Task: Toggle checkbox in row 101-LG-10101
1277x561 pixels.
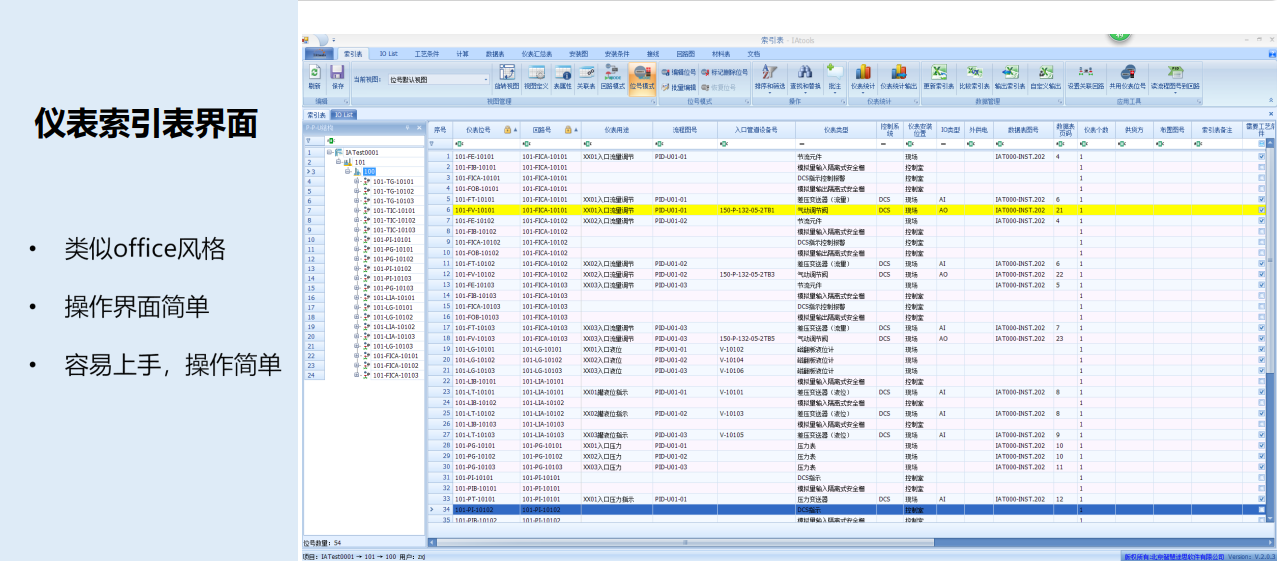Action: pyautogui.click(x=1261, y=349)
